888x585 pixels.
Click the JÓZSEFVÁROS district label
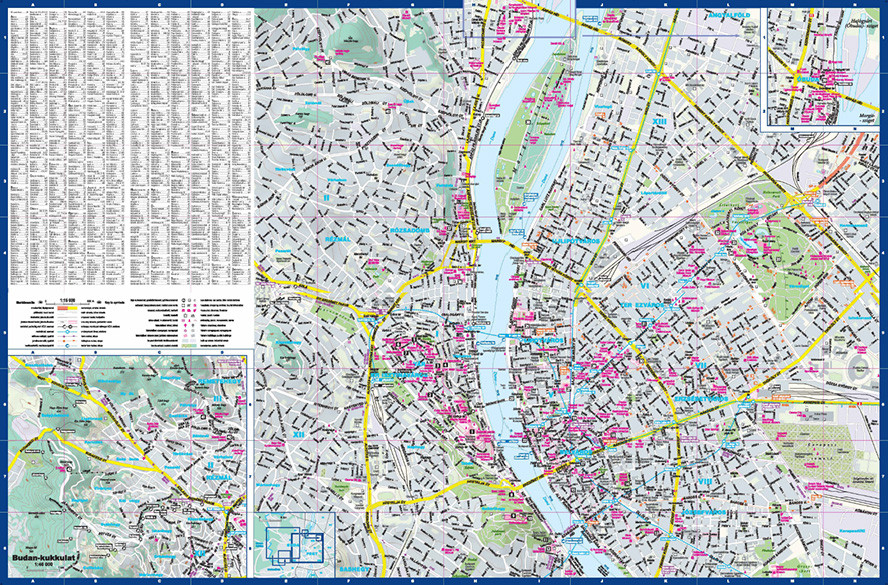pos(703,512)
